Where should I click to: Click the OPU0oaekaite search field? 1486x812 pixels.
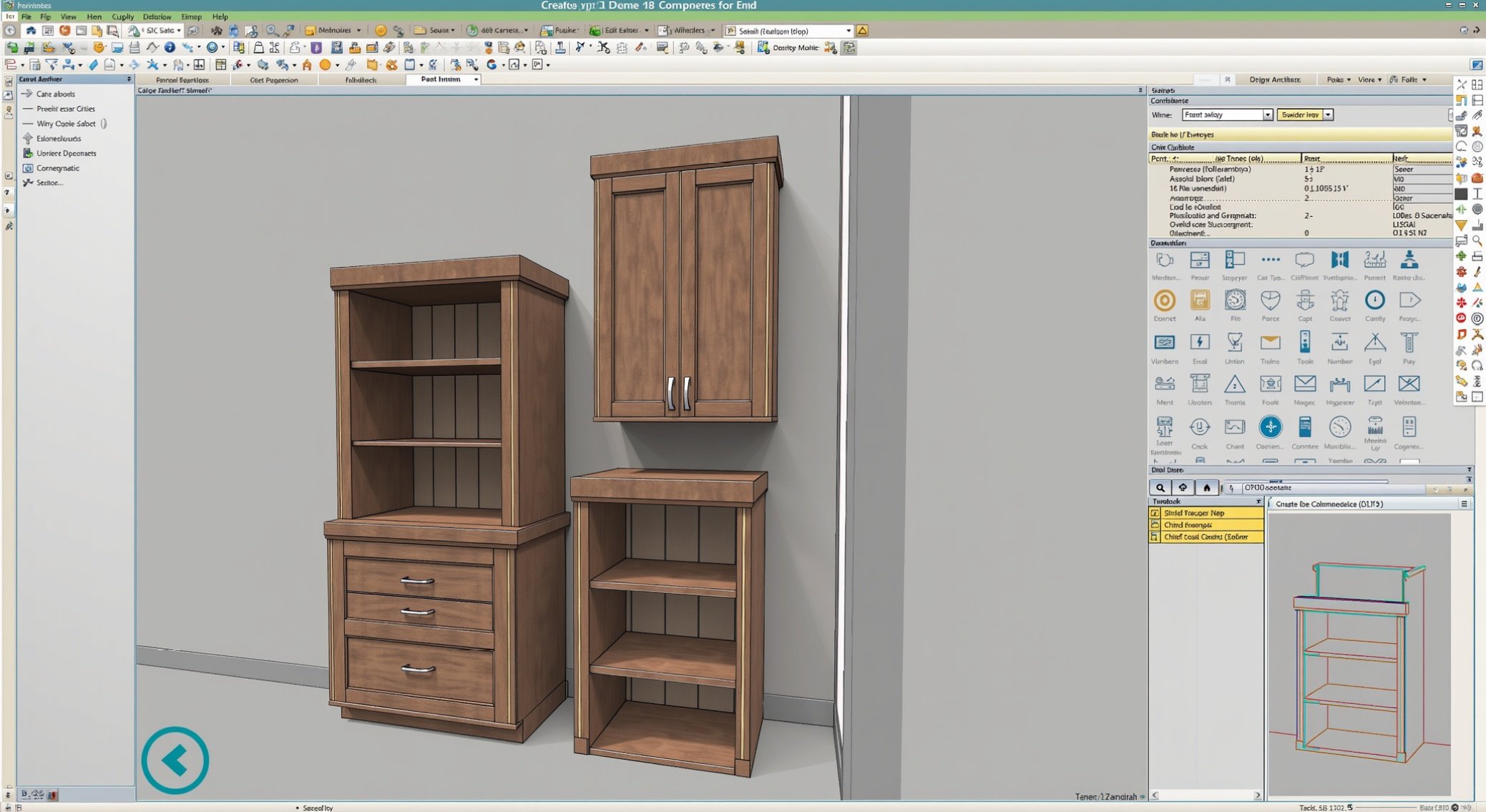[x=1332, y=488]
